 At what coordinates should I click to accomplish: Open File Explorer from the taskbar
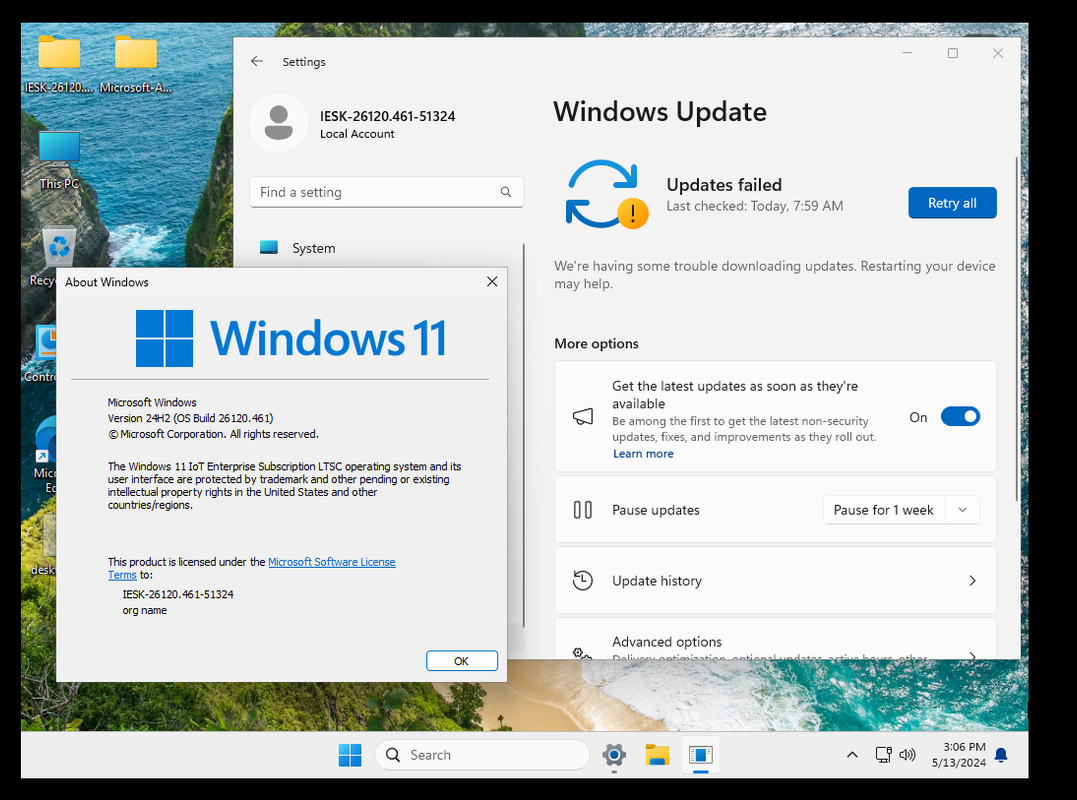point(657,755)
